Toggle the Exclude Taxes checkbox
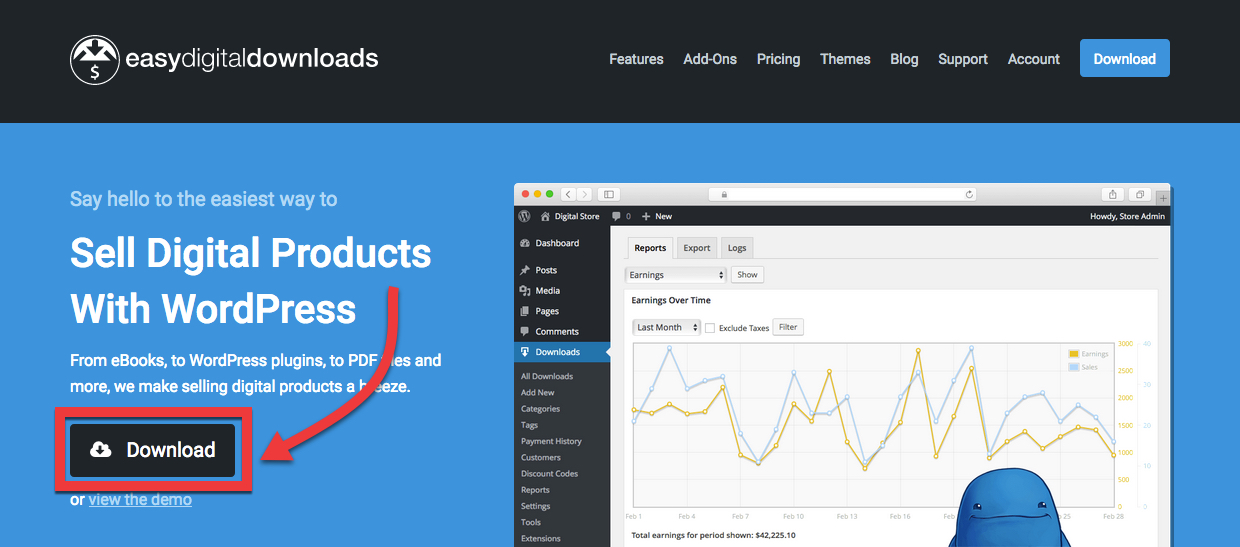This screenshot has height=547, width=1240. point(710,327)
